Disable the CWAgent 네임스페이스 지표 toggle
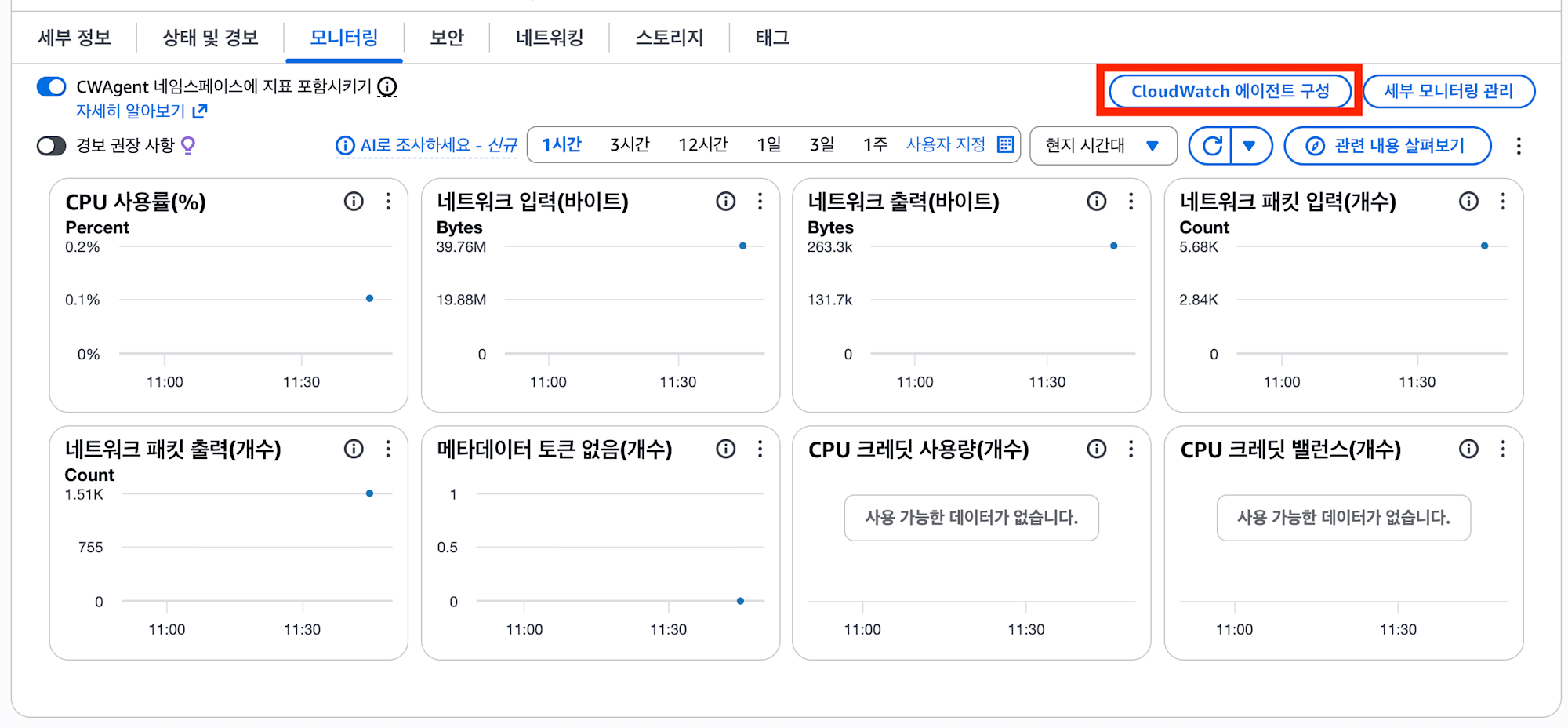Image resolution: width=1568 pixels, height=728 pixels. 52,86
